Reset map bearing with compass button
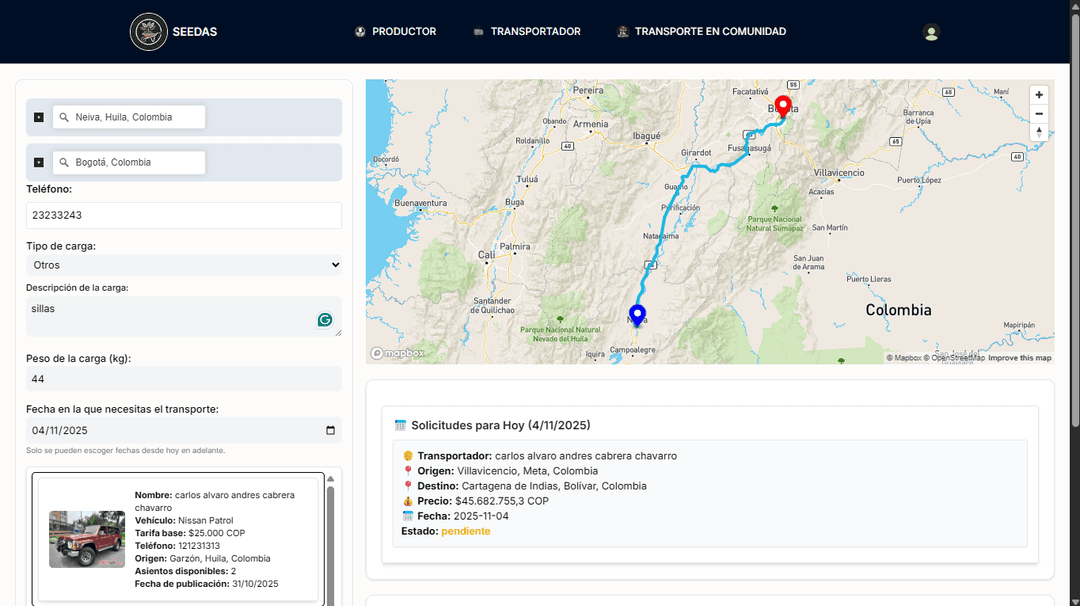Image resolution: width=1080 pixels, height=606 pixels. coord(1039,133)
